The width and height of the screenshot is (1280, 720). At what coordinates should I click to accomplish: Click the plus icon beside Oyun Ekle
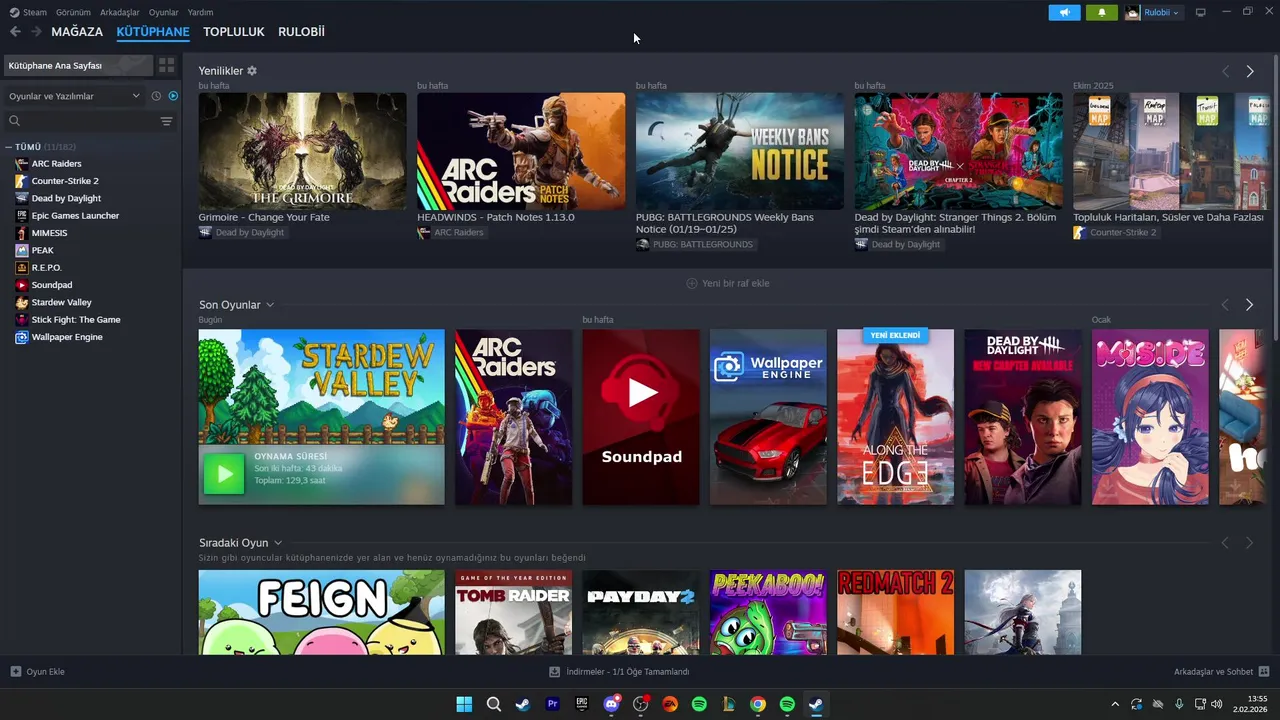click(15, 672)
